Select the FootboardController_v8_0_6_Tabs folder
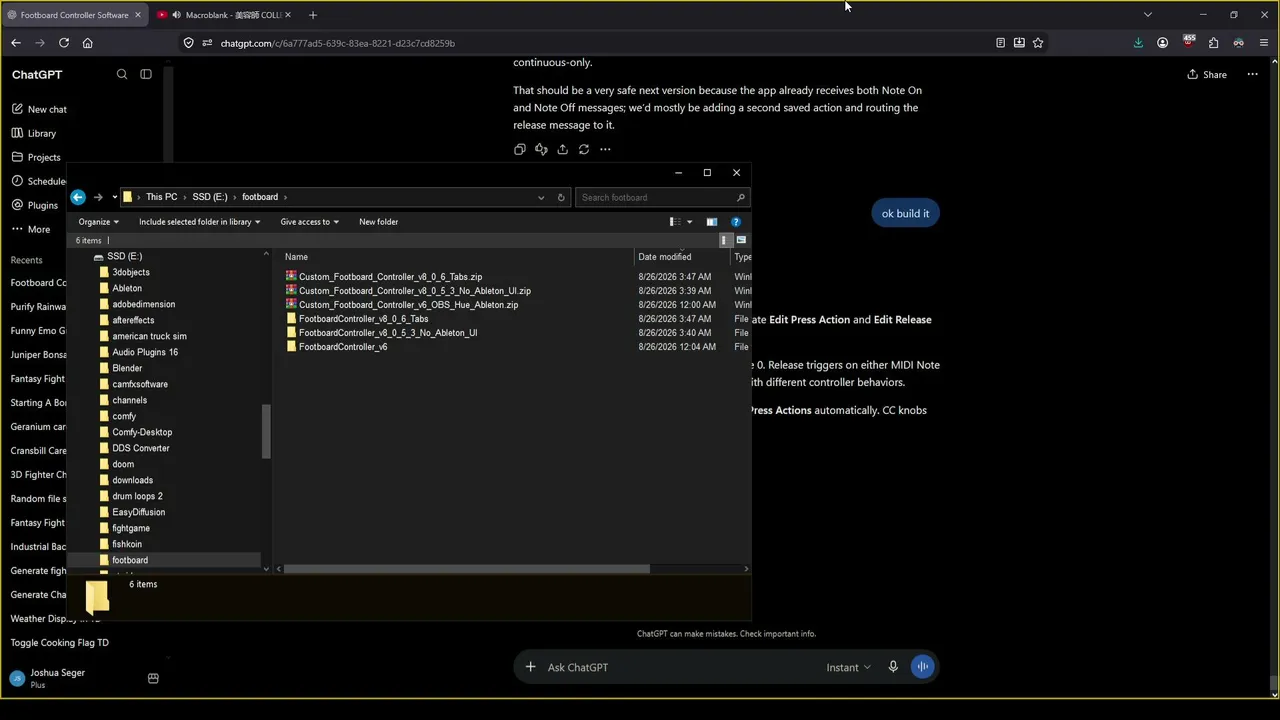This screenshot has width=1280, height=720. point(363,319)
